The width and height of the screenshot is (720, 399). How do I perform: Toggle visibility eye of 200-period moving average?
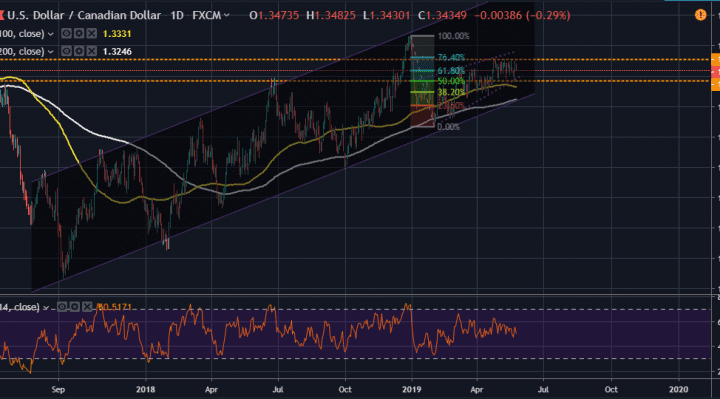click(x=66, y=51)
